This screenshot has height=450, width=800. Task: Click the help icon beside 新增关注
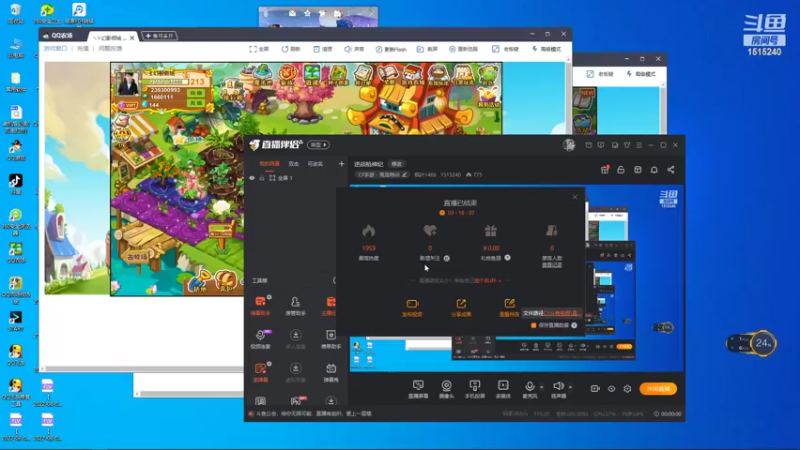[446, 258]
